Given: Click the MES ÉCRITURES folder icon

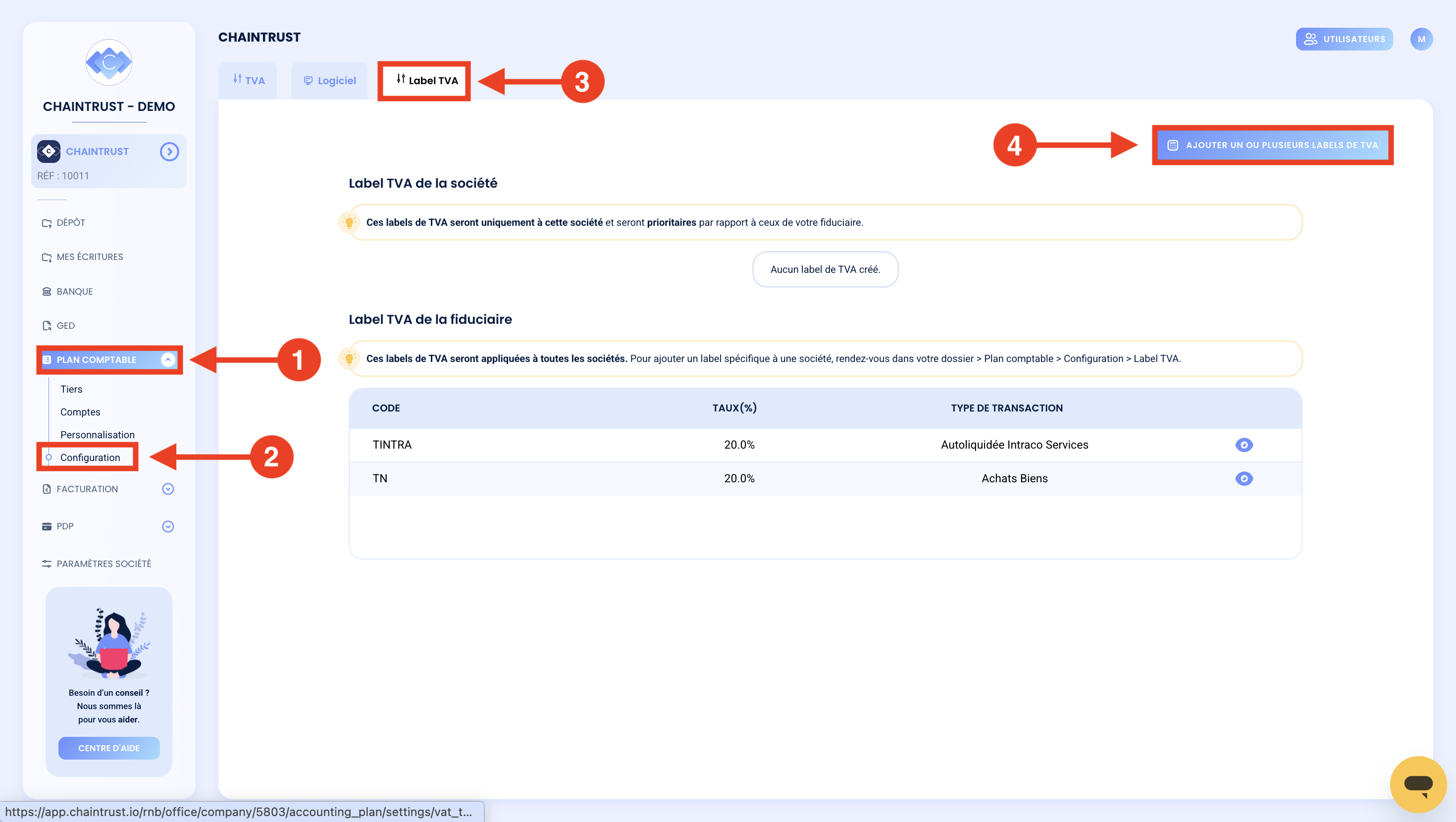Looking at the screenshot, I should tap(47, 257).
